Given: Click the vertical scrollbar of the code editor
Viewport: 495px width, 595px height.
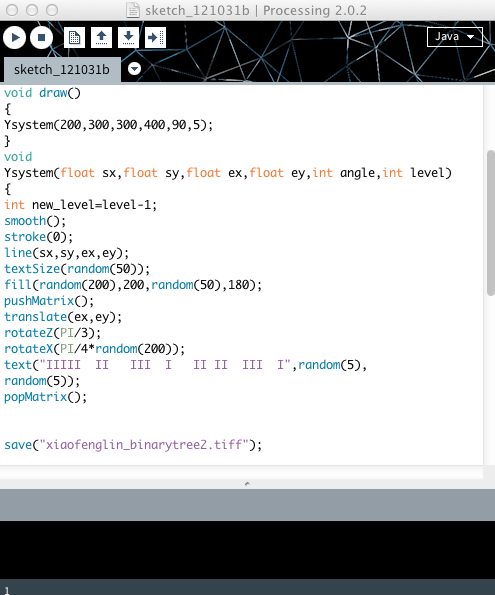Looking at the screenshot, I should click(x=491, y=223).
